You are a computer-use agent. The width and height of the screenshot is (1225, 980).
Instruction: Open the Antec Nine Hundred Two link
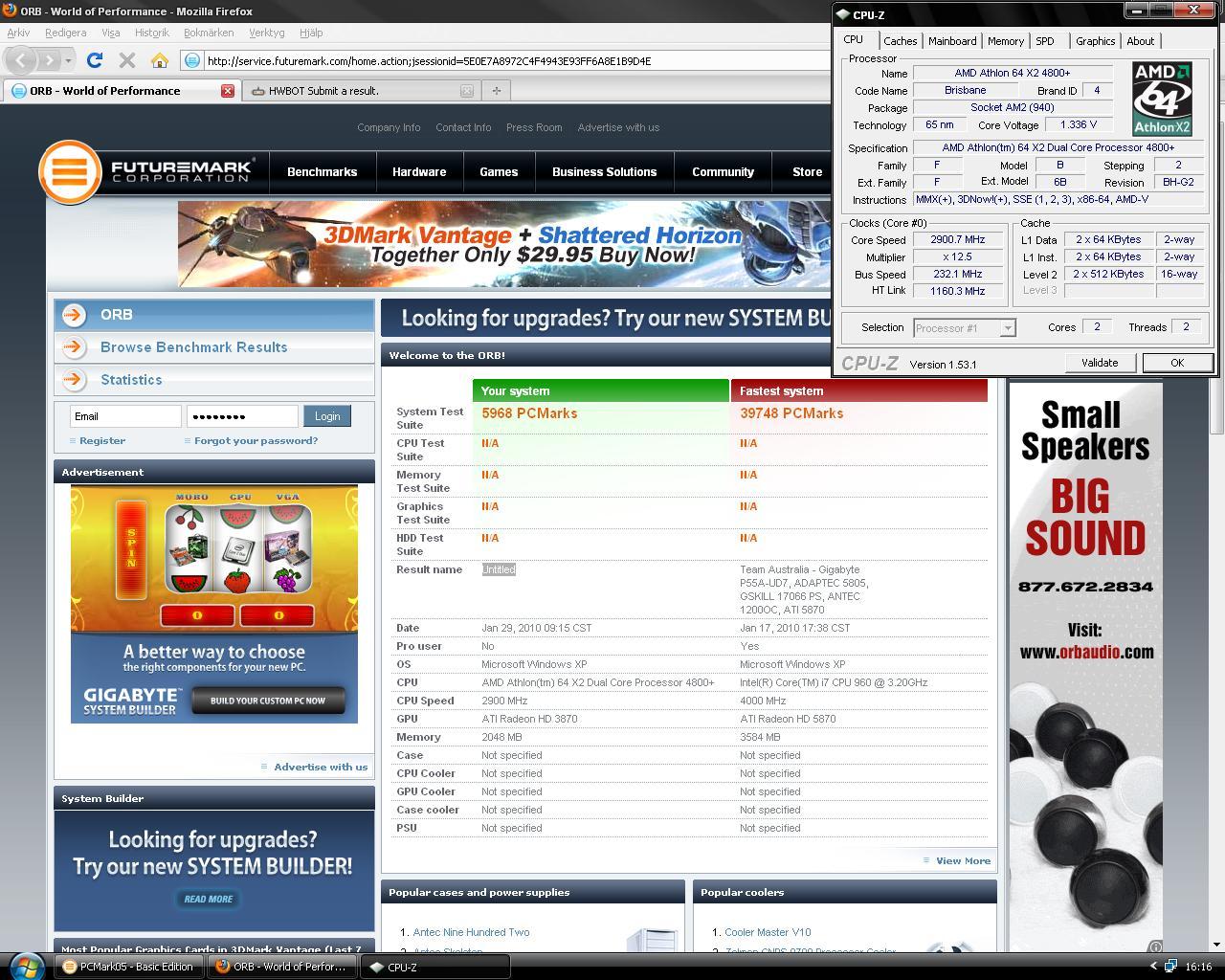pyautogui.click(x=471, y=932)
